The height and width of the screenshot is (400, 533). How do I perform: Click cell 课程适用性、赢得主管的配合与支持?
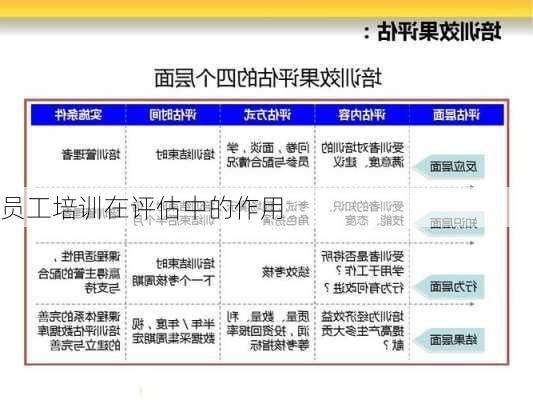pos(79,272)
